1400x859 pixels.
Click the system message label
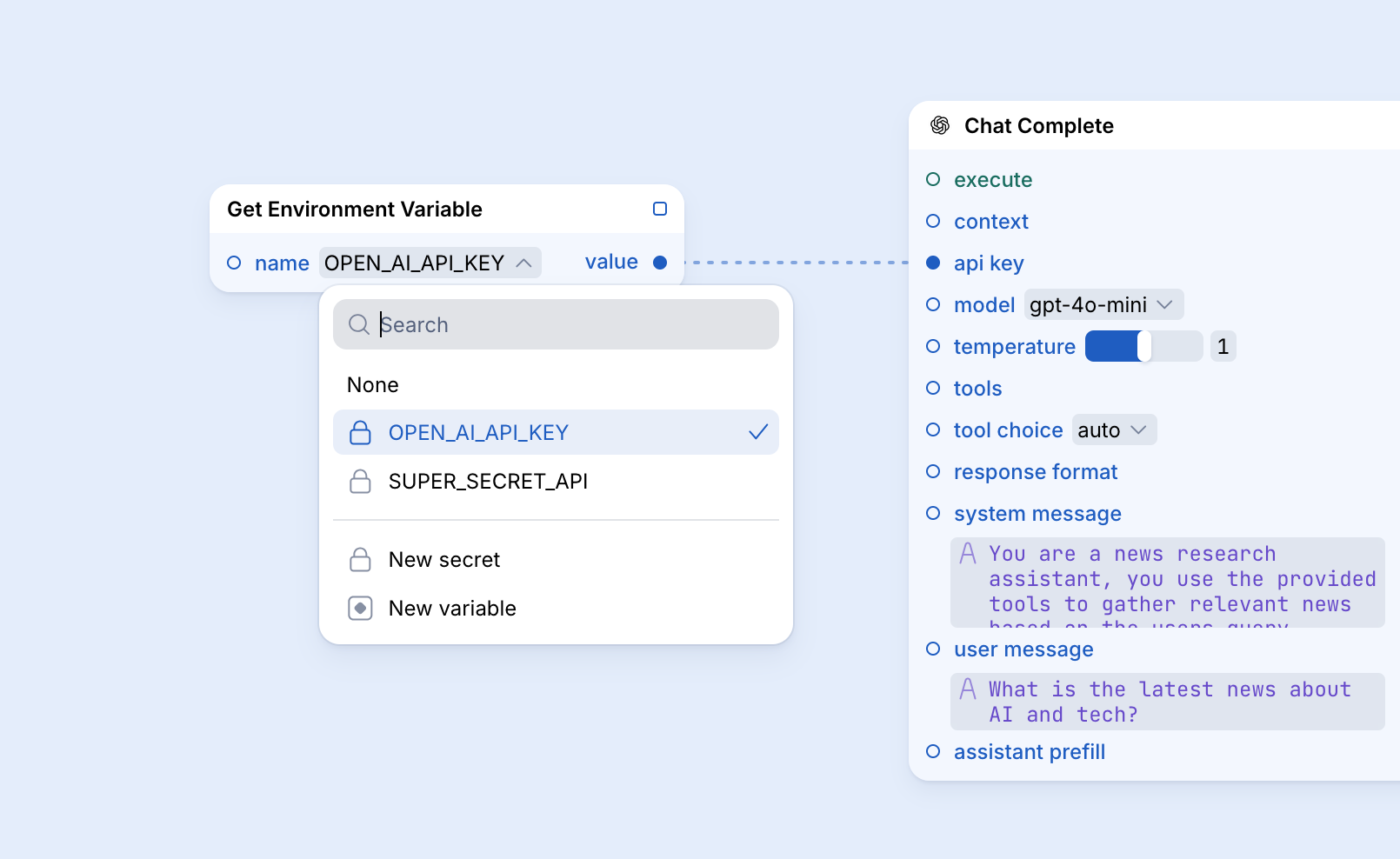click(1037, 514)
